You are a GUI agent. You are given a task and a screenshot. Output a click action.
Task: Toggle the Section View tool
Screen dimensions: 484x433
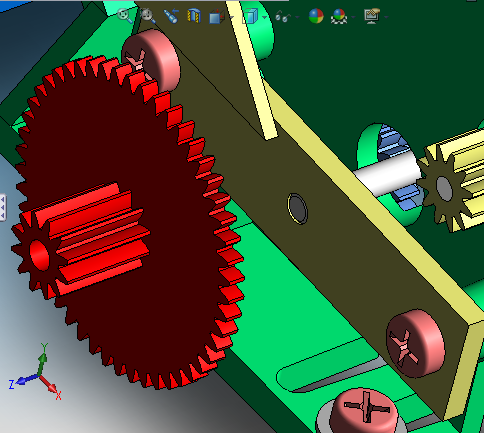click(194, 16)
